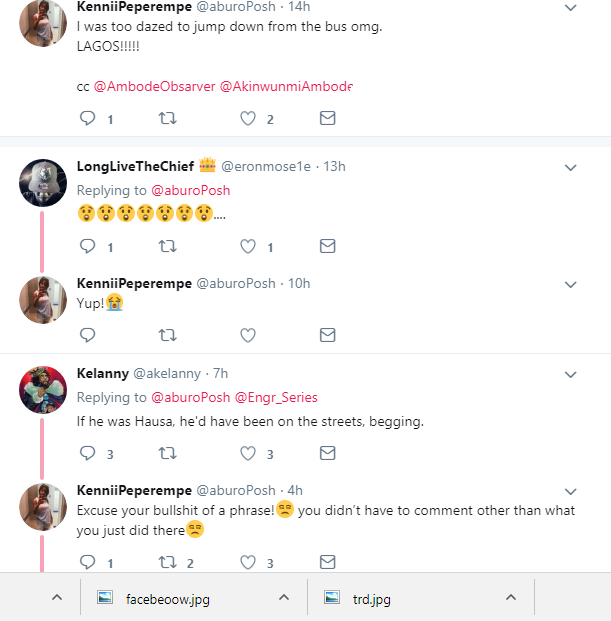The image size is (611, 621).
Task: Reply to Kelanny's tweet about Hausa
Action: point(87,453)
